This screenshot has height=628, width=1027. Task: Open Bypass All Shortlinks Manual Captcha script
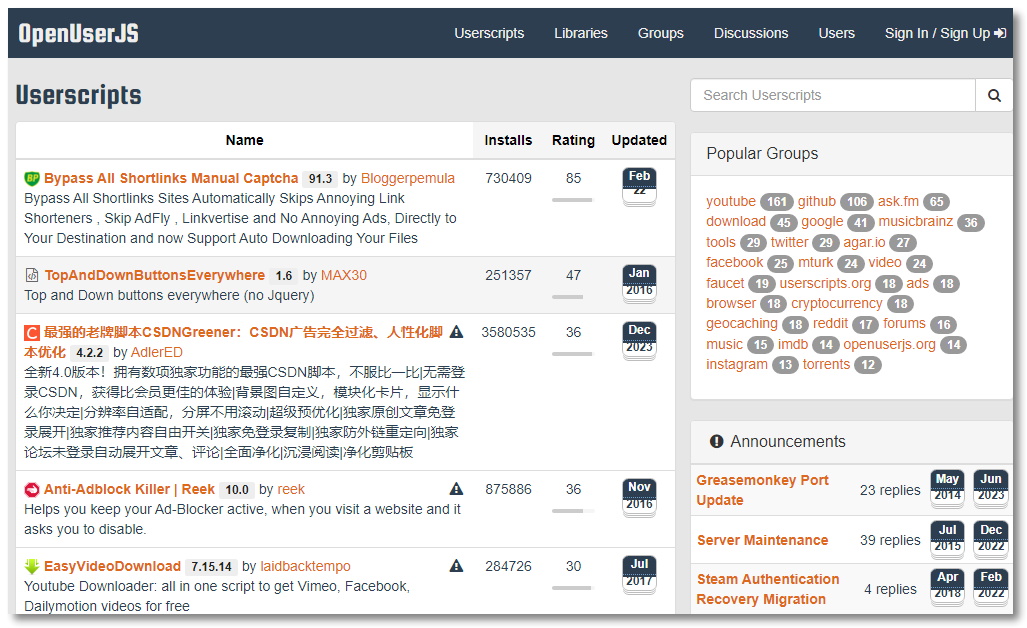point(171,178)
